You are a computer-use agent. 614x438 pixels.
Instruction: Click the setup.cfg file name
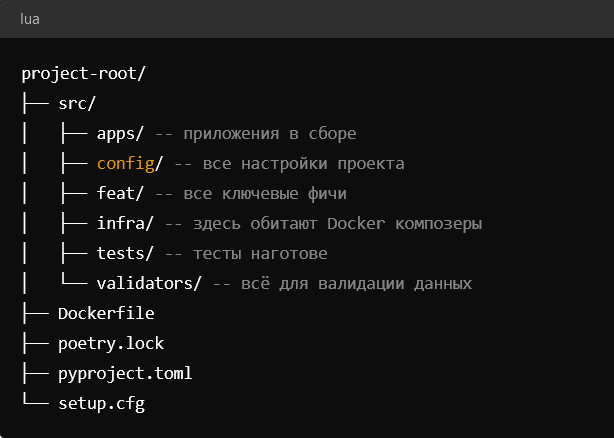(x=101, y=404)
